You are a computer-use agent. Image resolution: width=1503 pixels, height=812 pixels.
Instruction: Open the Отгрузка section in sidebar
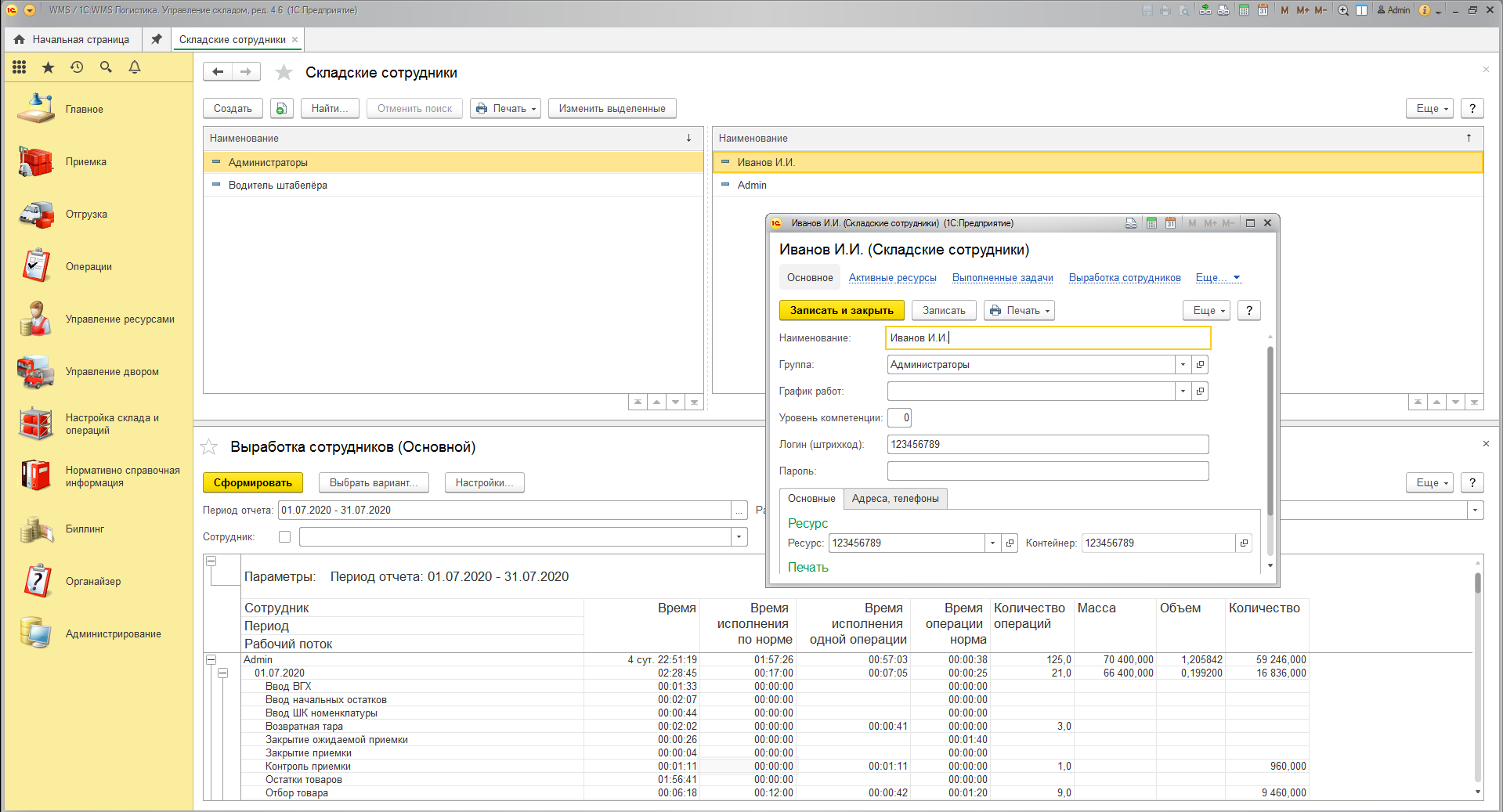pos(86,215)
